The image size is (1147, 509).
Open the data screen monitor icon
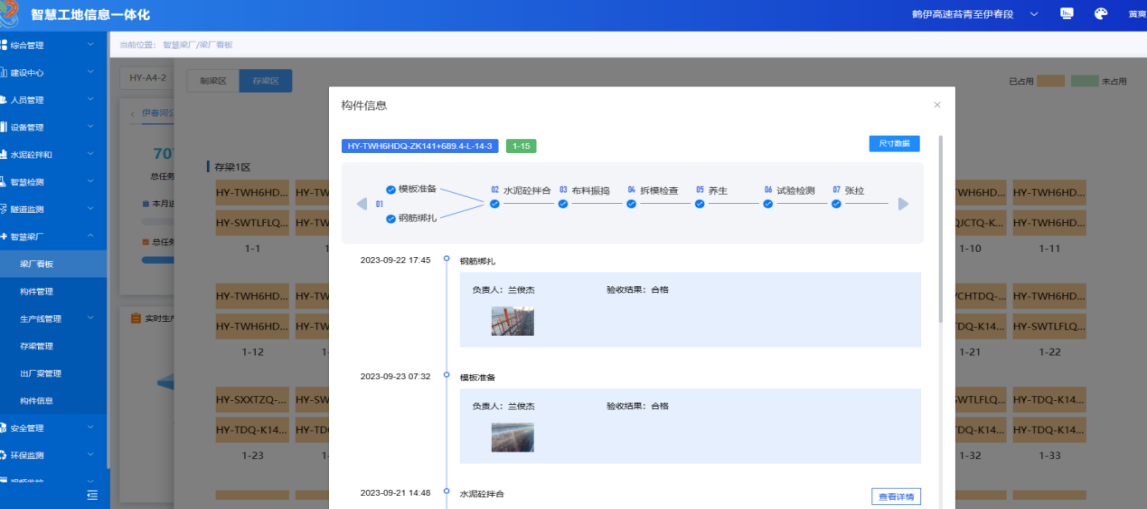[1067, 14]
